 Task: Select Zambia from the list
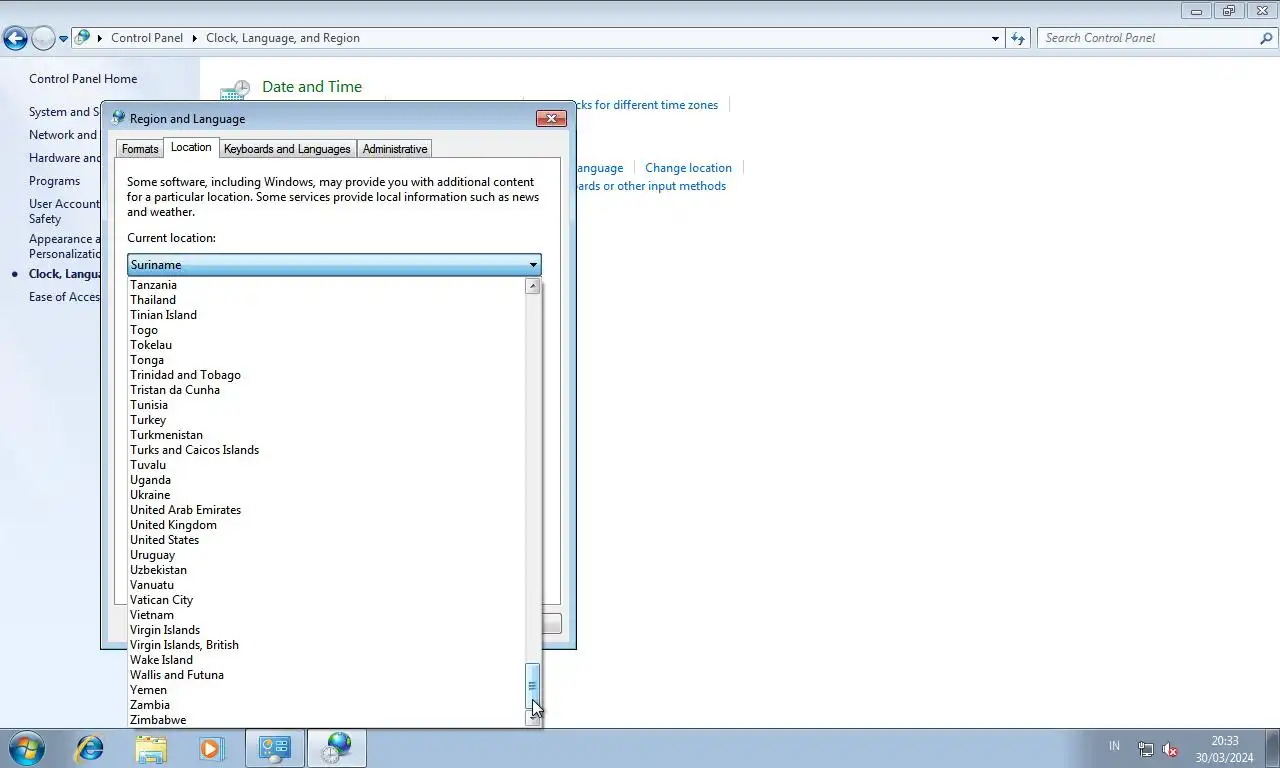point(327,705)
